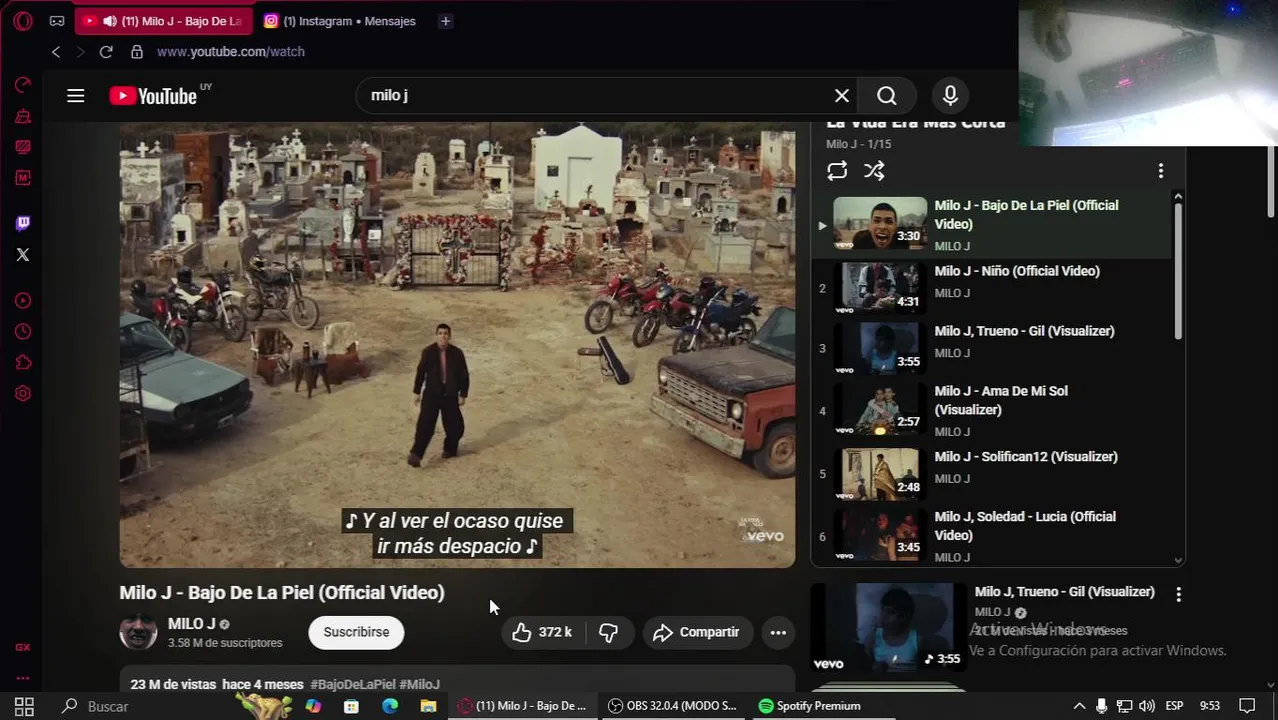Open Extensions cube icon in Opera sidebar

click(x=23, y=363)
